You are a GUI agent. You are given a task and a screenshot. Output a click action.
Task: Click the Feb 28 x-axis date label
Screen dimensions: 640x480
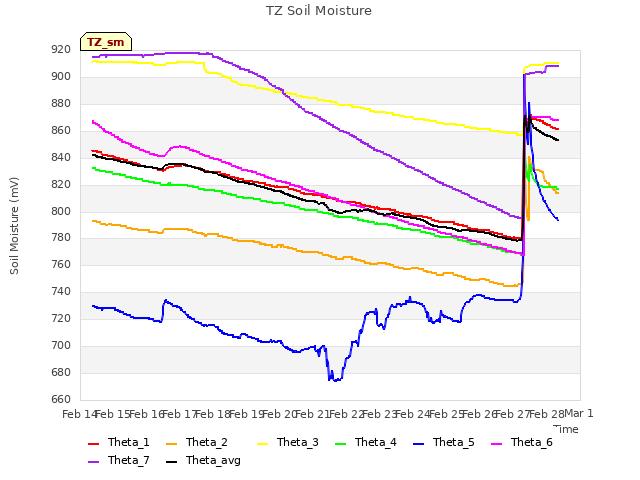click(x=546, y=414)
